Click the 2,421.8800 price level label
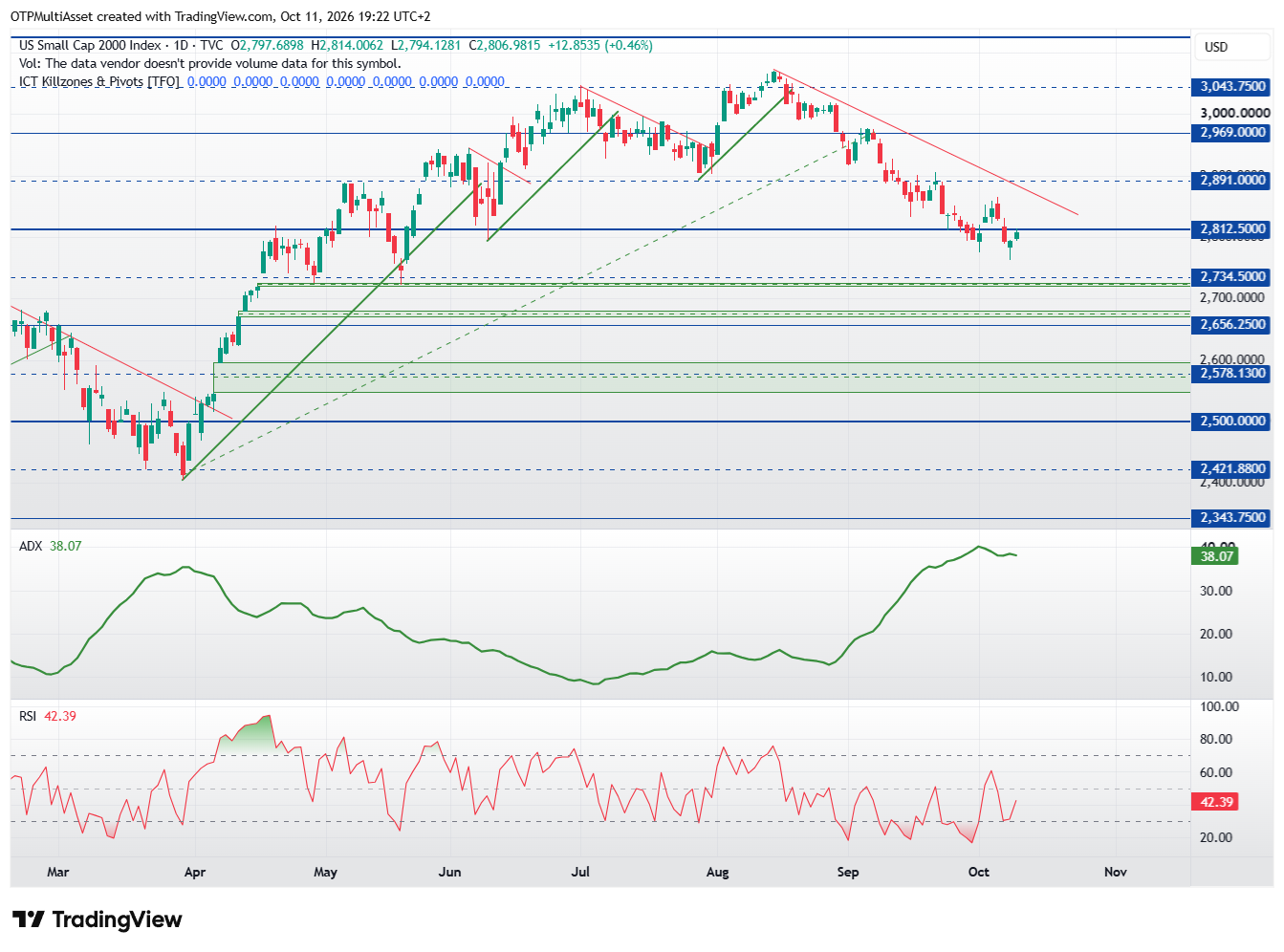 pos(1232,469)
